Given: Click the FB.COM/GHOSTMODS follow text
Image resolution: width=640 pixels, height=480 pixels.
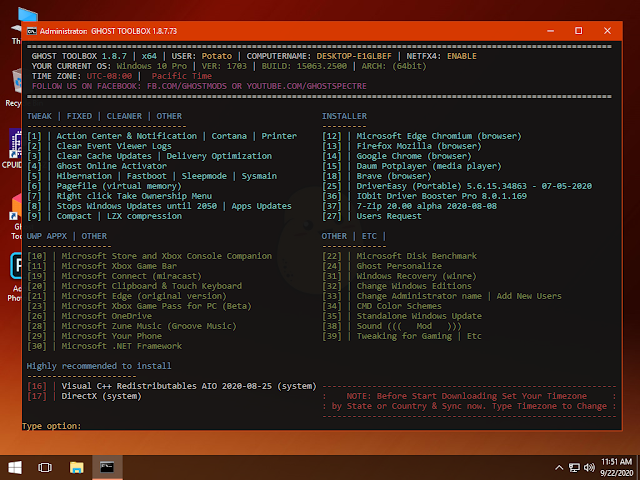Looking at the screenshot, I should tap(189, 86).
